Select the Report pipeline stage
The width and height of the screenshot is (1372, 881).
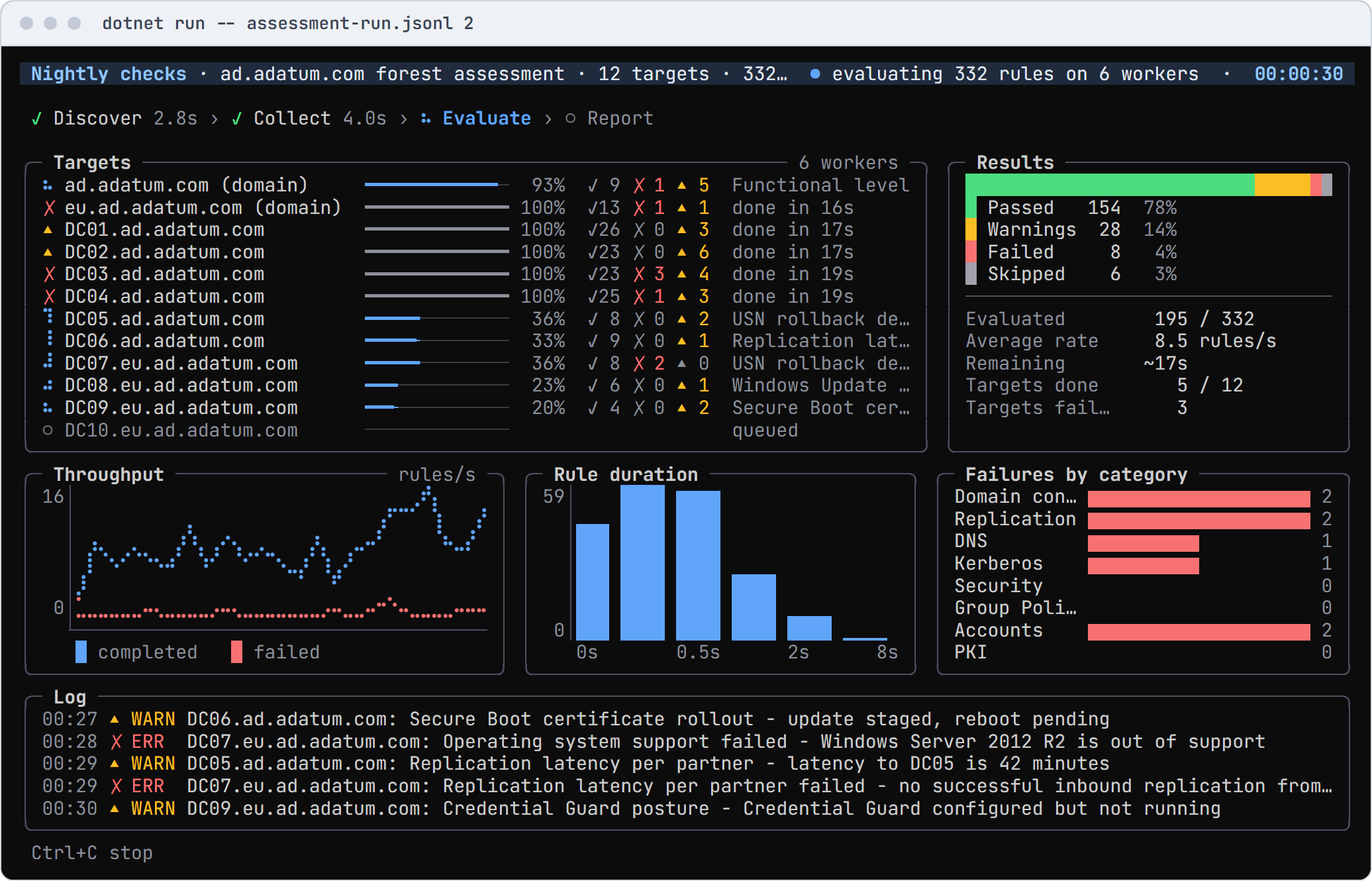coord(609,119)
